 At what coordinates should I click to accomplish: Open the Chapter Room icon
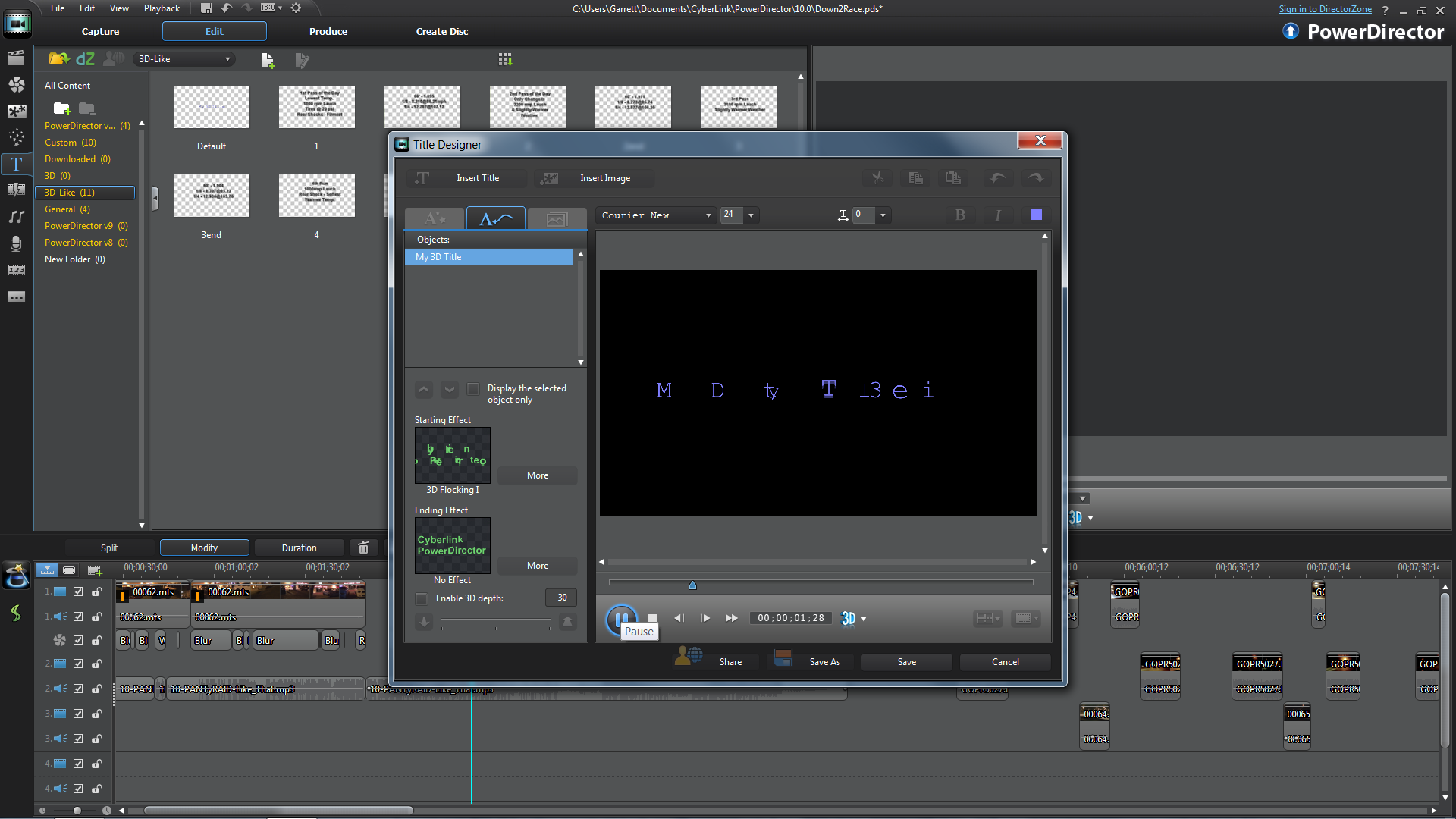(x=16, y=270)
